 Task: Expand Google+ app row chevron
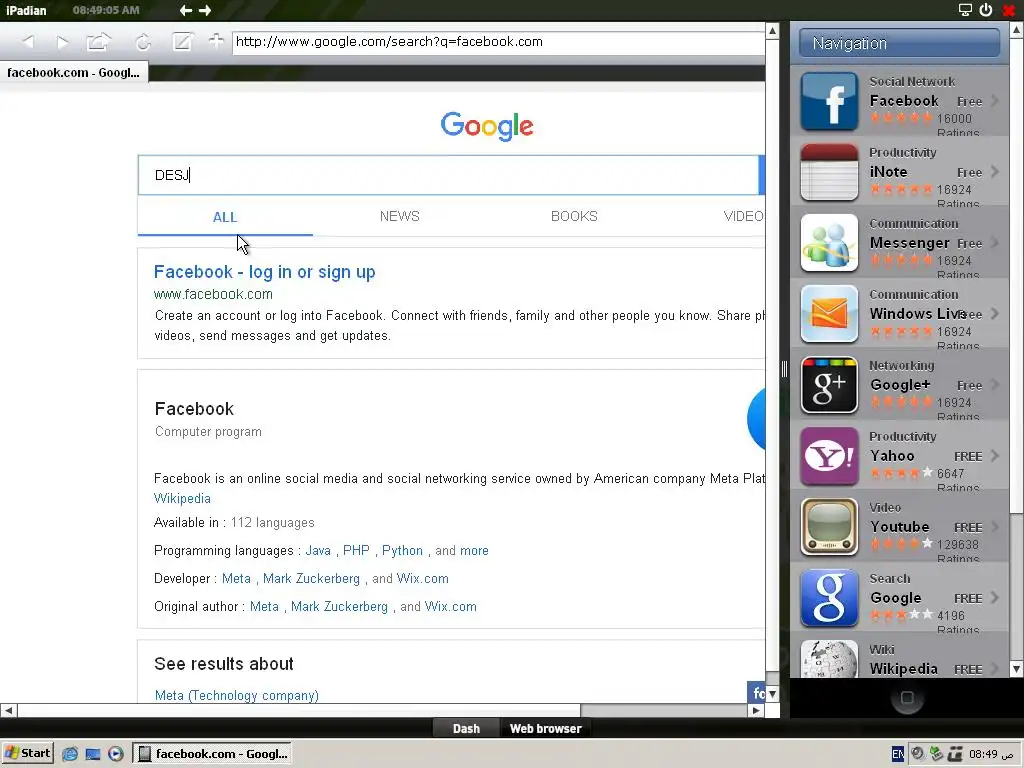click(995, 385)
